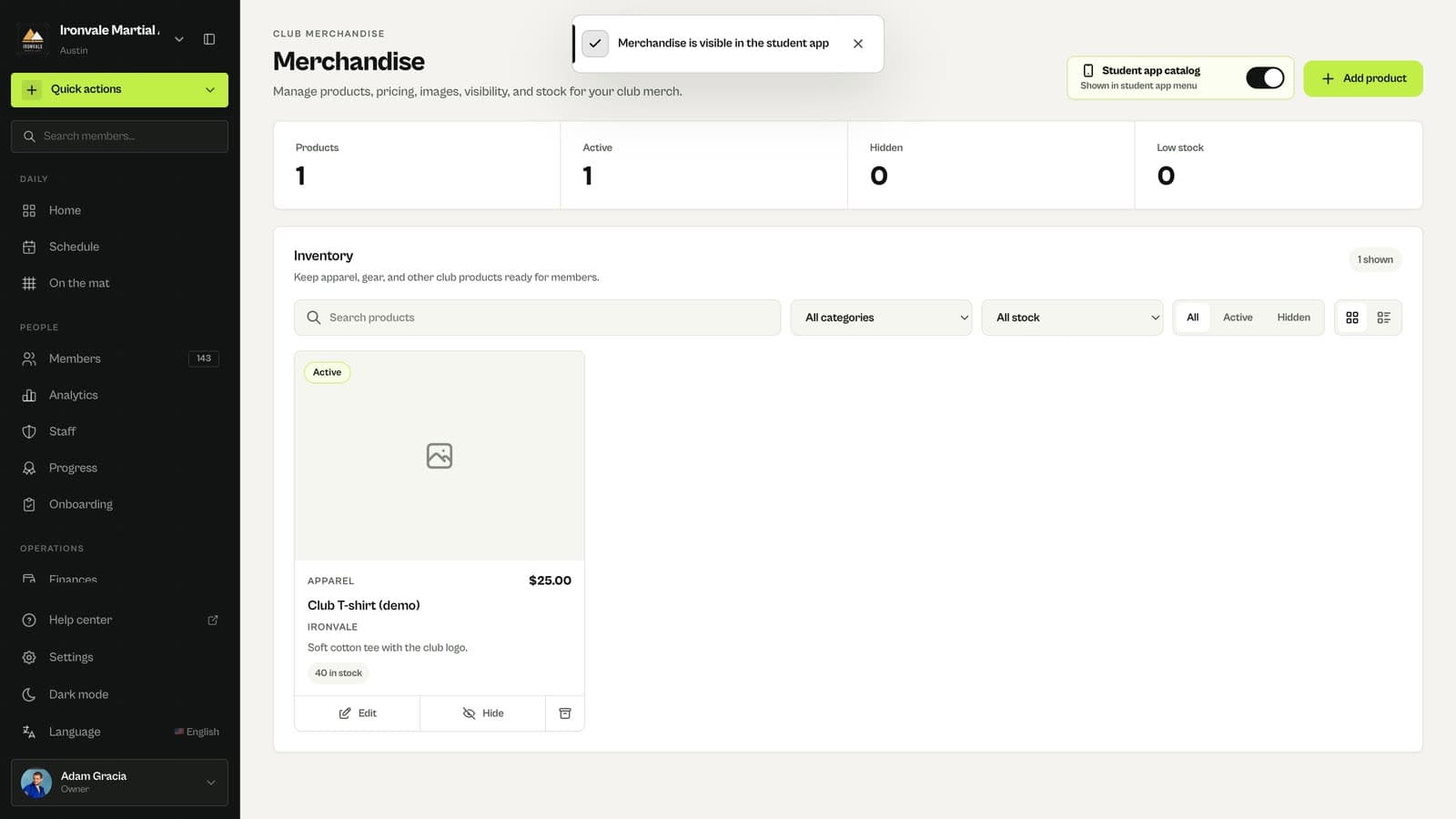
Task: Click Search members field
Action: pos(119,136)
